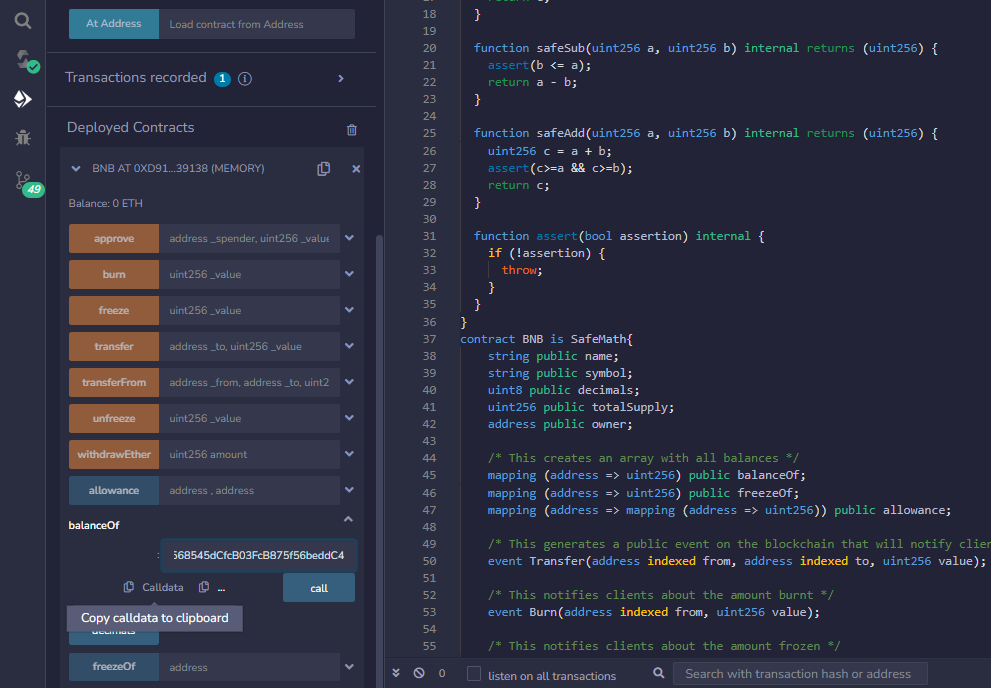
Task: Click the copy icon right of Calldata
Action: point(204,587)
